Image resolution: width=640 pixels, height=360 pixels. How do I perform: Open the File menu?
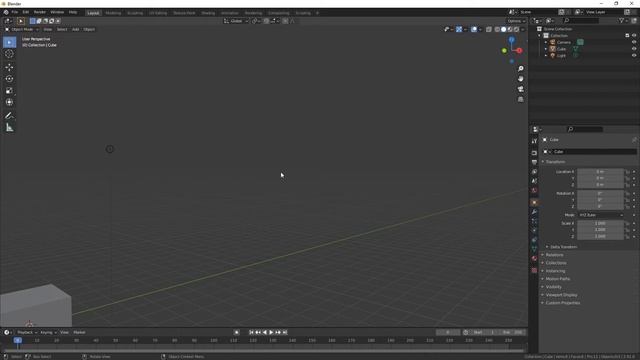15,12
